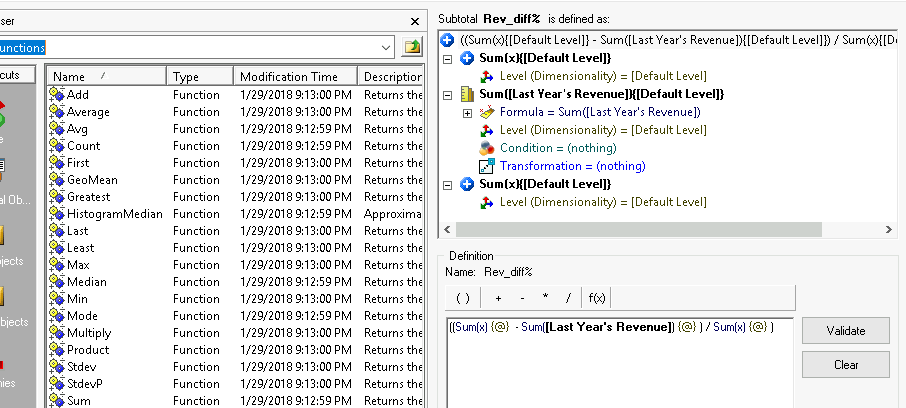This screenshot has height=408, width=906.
Task: Click the horizontal scrollbar right arrow
Action: (889, 229)
